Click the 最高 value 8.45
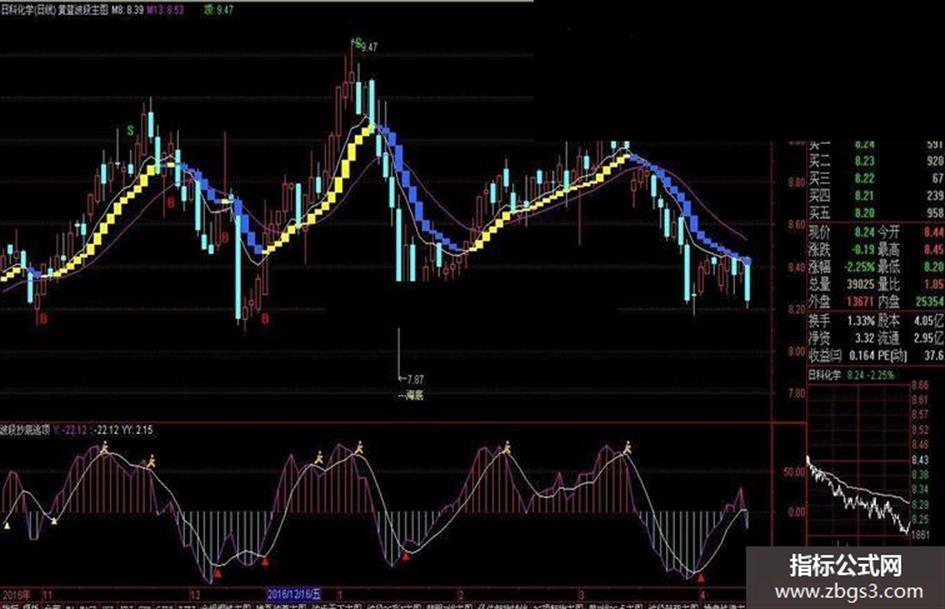Screen dimensions: 945x609 tap(934, 249)
